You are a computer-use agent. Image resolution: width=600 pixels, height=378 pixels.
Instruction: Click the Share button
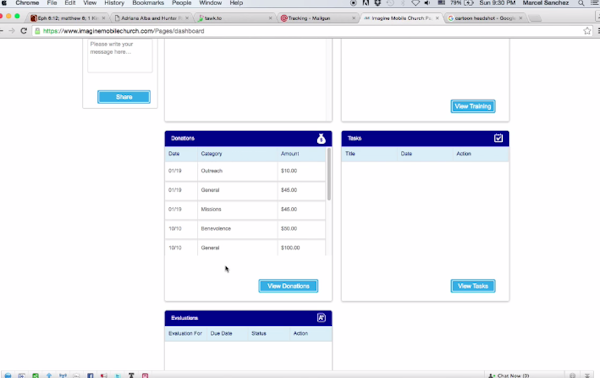124,97
